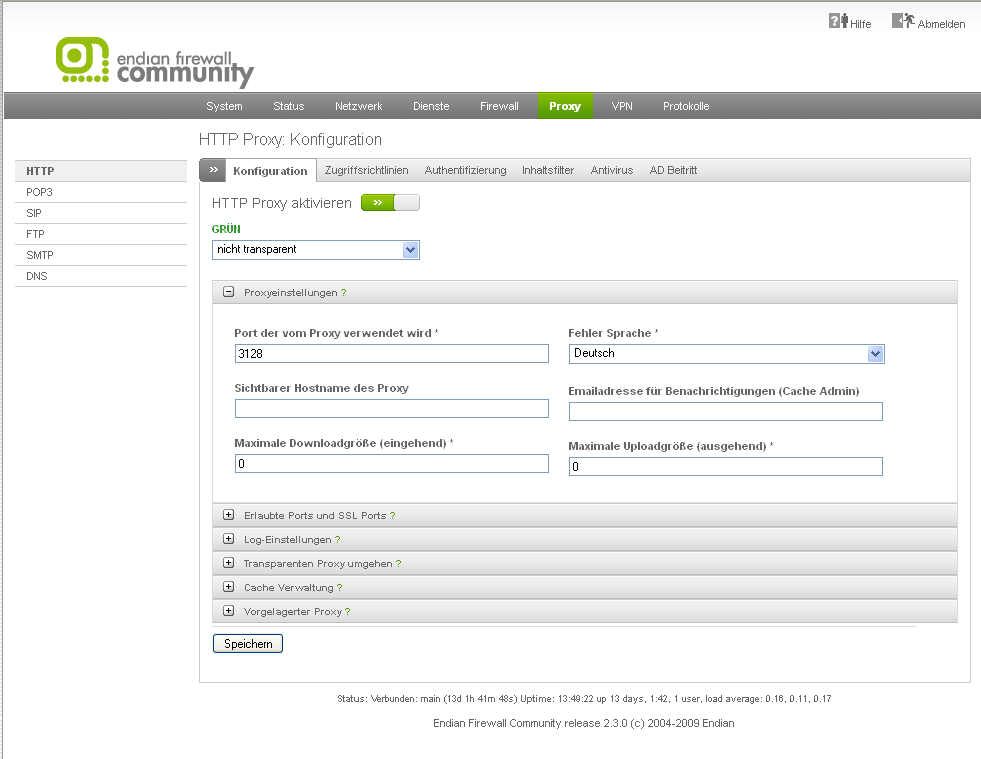This screenshot has width=981, height=759.
Task: Click the Abmelden logout icon
Action: click(903, 21)
